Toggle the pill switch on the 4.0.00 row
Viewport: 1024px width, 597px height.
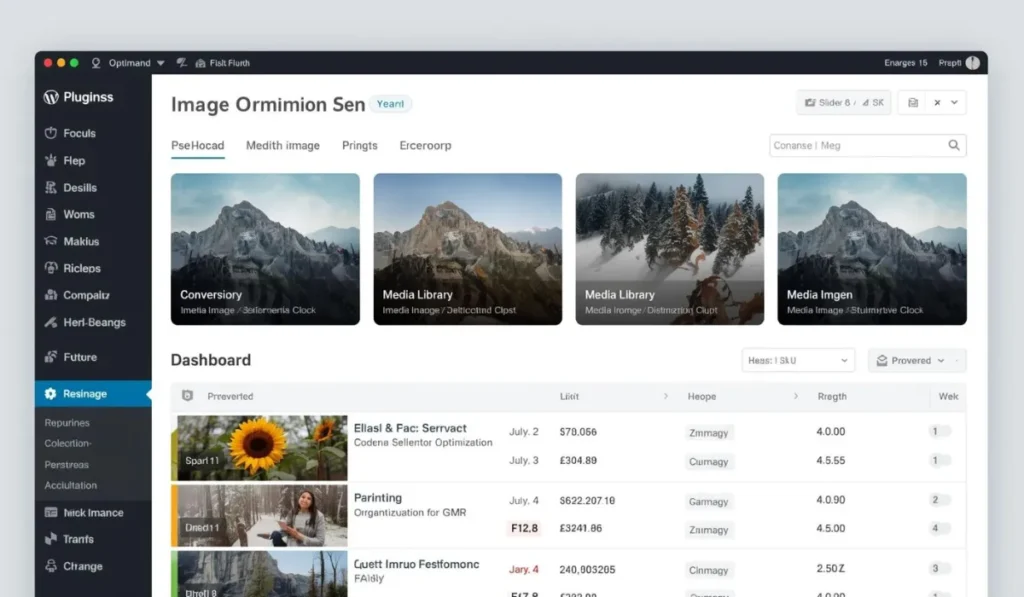click(x=940, y=431)
